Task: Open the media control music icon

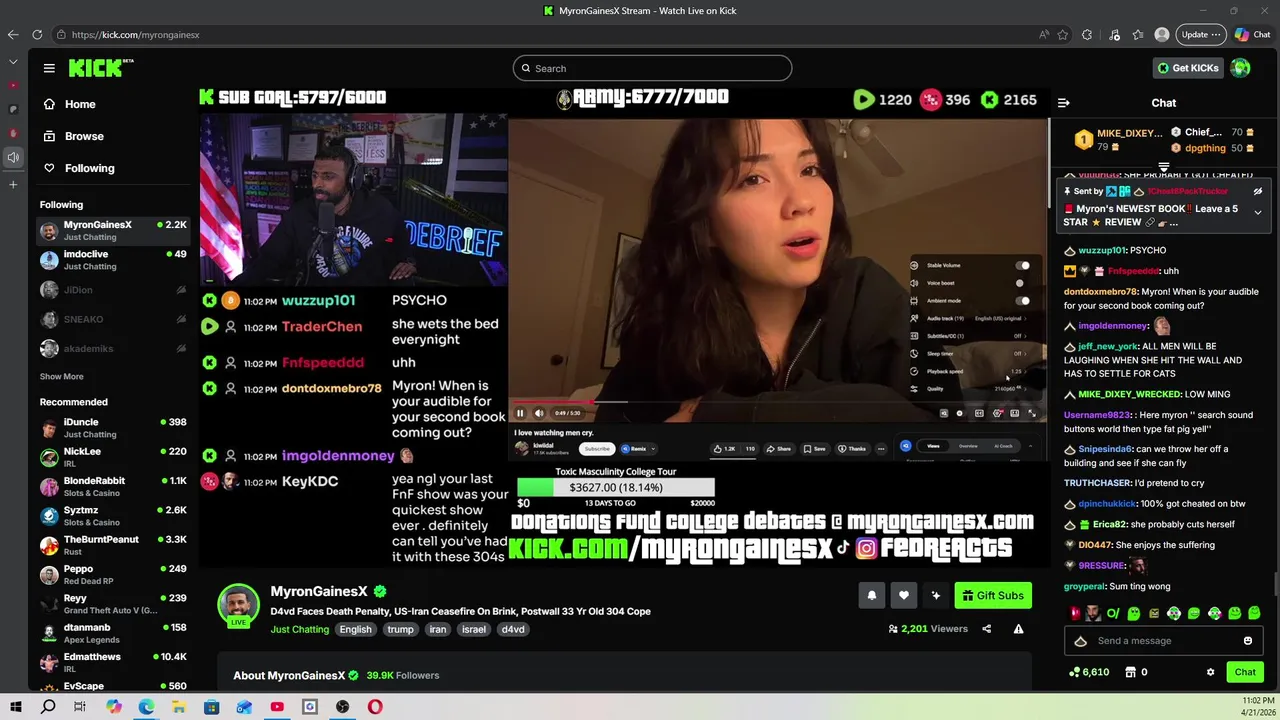Action: tap(1114, 34)
